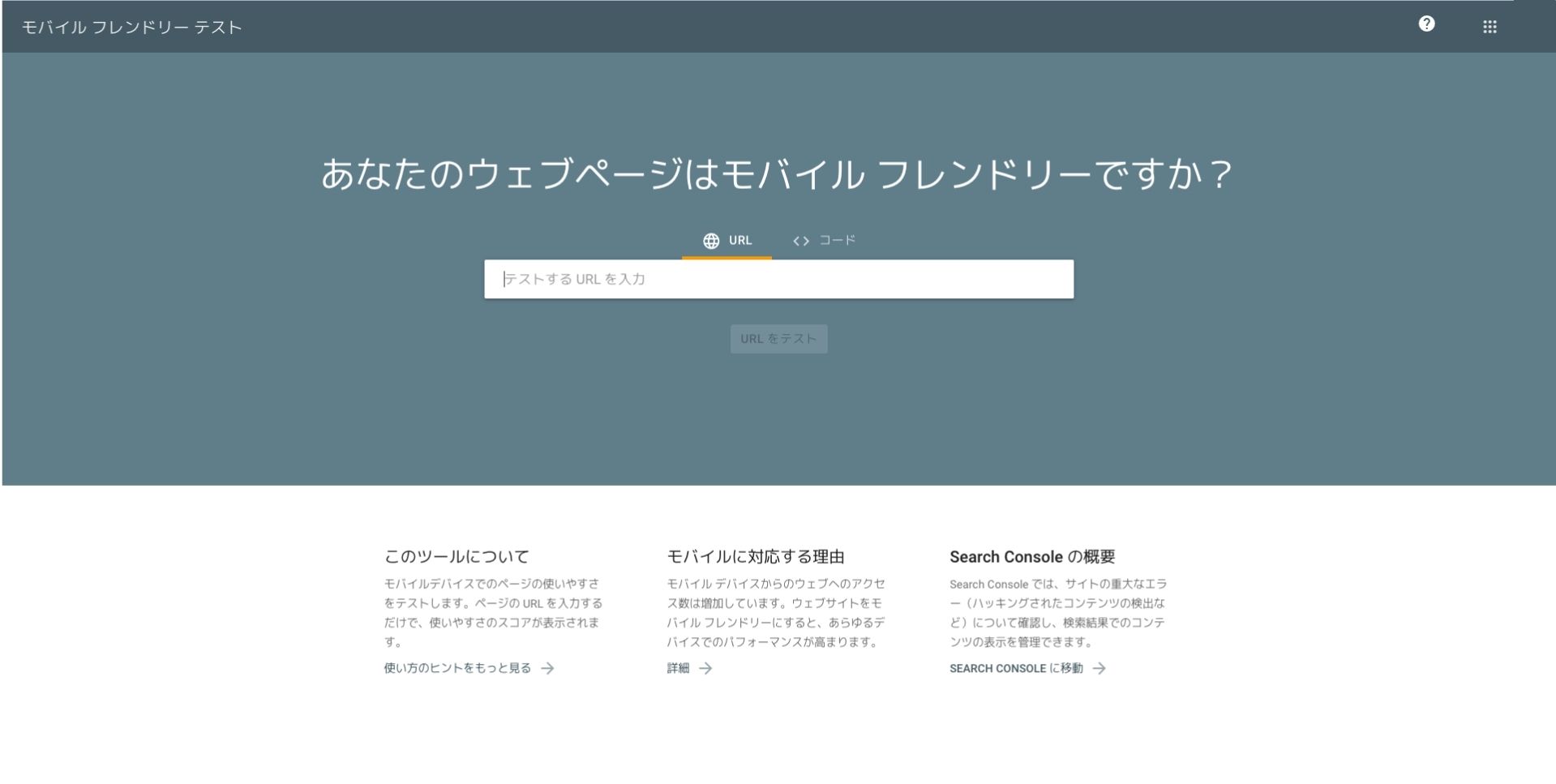Click the angle brackets code icon
The height and width of the screenshot is (784, 1556).
[801, 241]
